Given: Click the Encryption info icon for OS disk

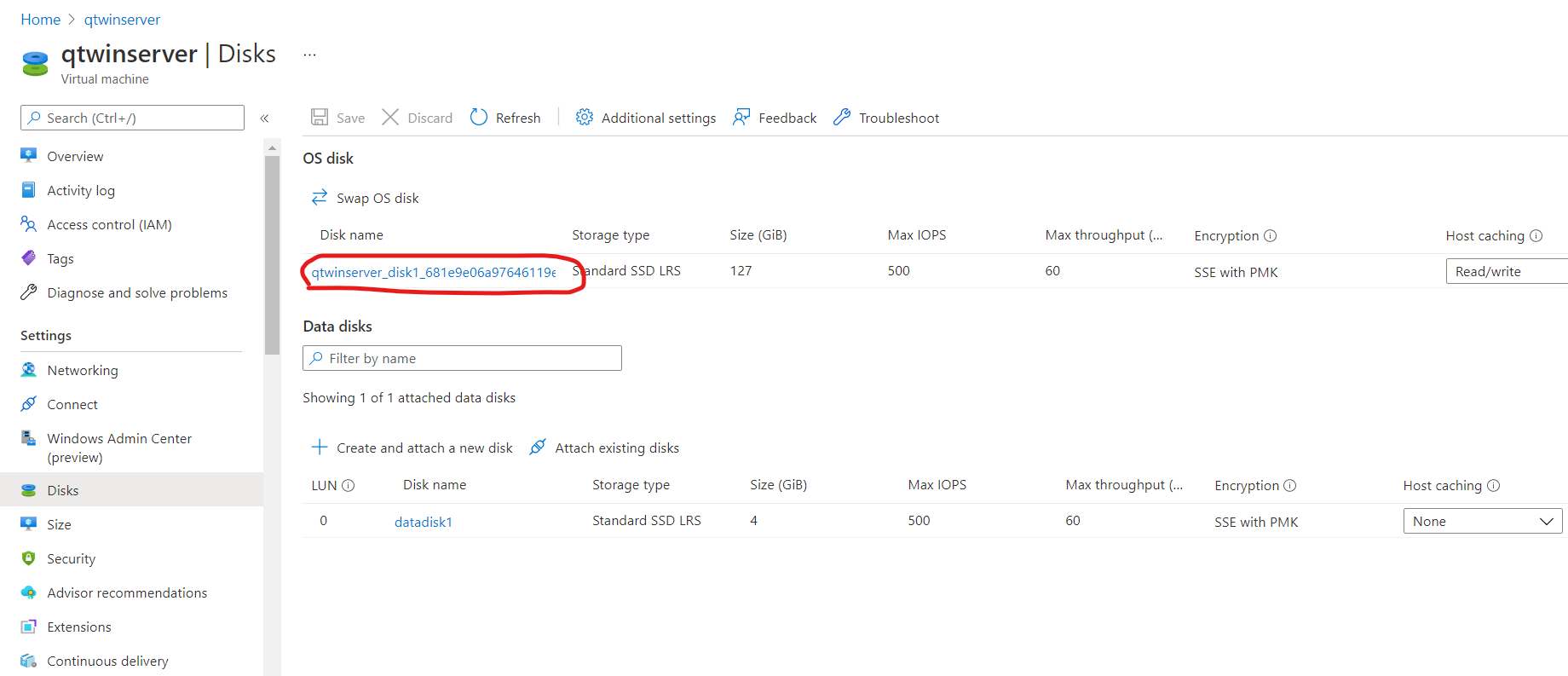Looking at the screenshot, I should click(1270, 236).
